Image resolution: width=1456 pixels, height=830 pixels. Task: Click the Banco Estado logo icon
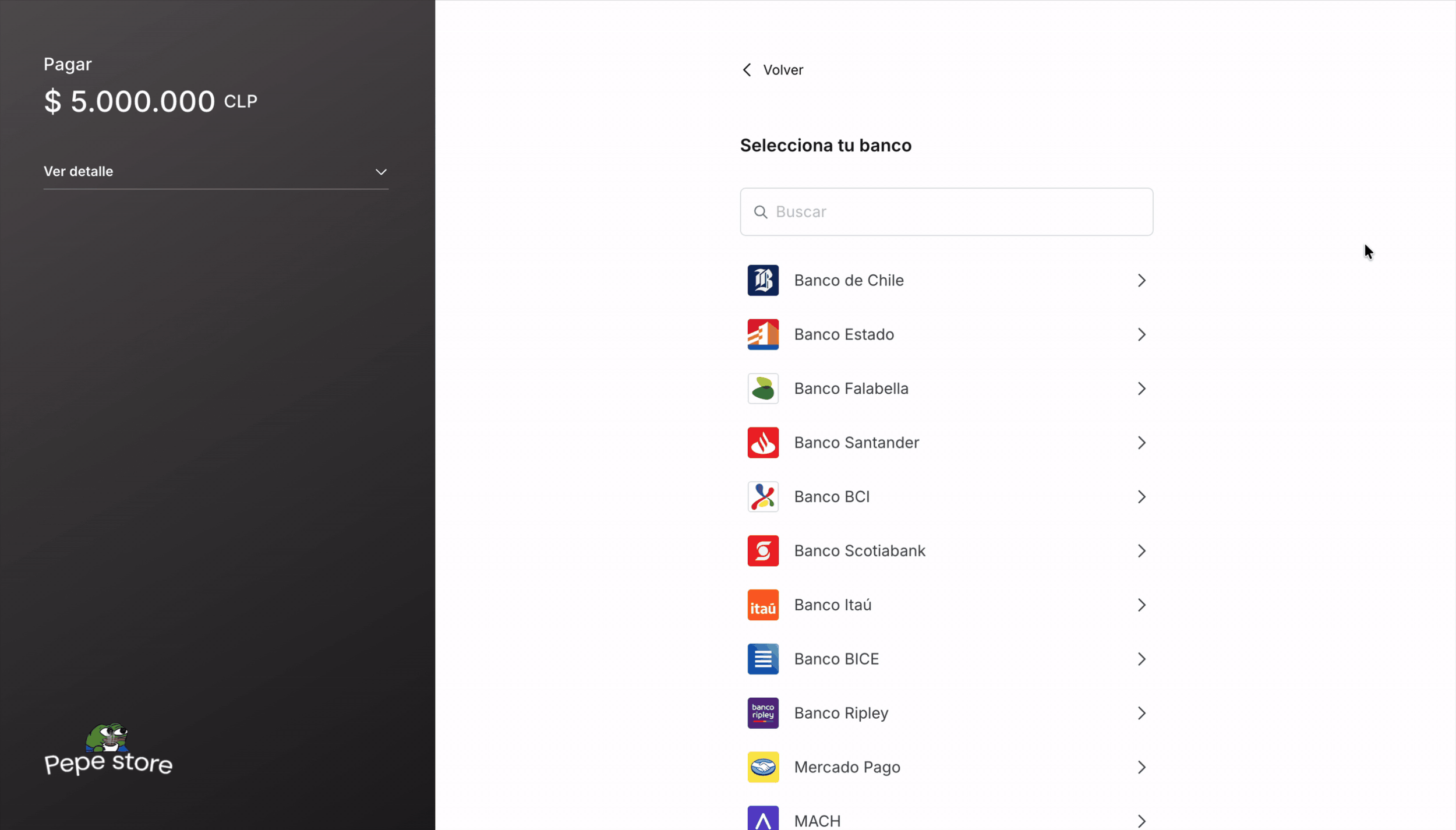763,334
